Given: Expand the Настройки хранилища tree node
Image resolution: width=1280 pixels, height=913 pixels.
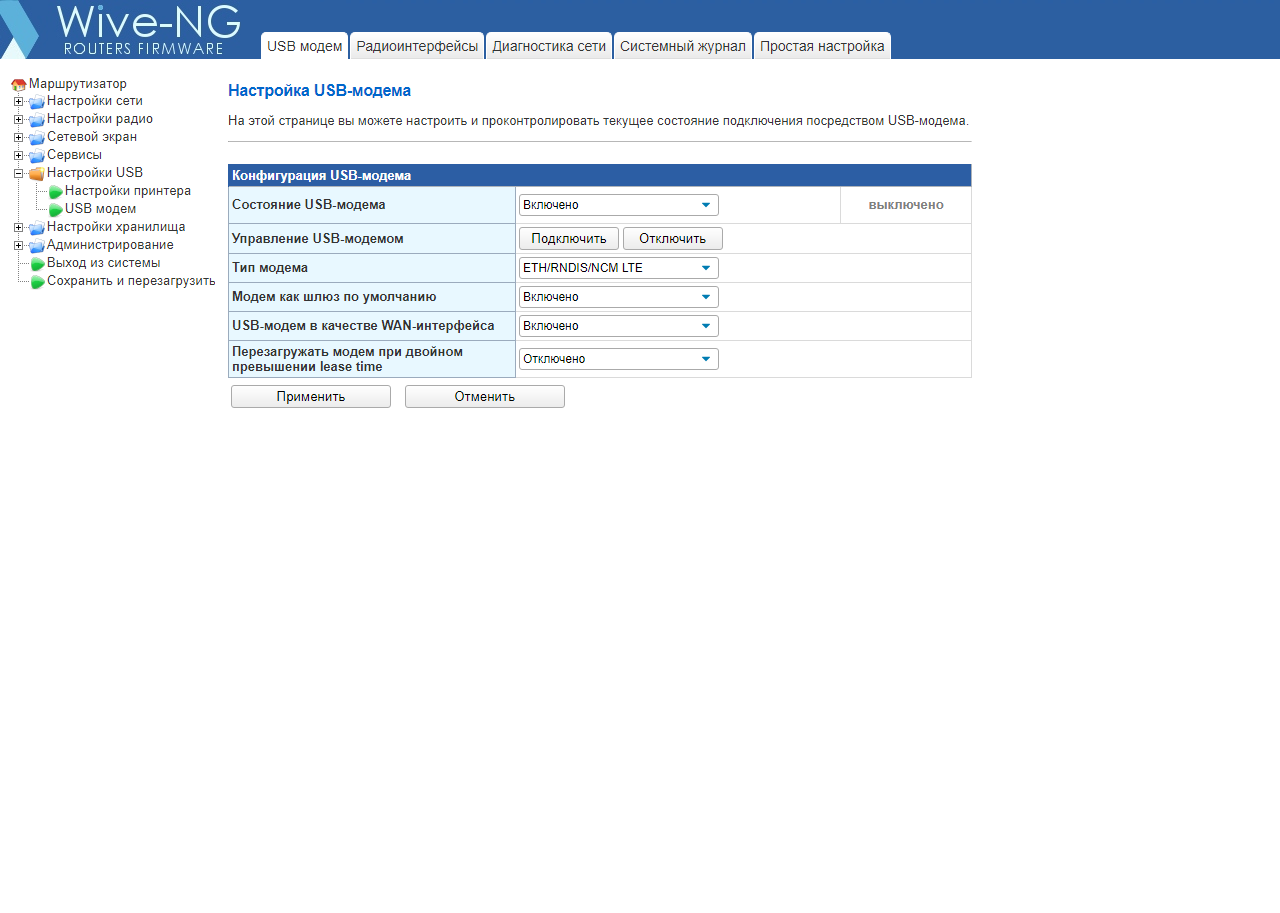Looking at the screenshot, I should click(x=18, y=228).
